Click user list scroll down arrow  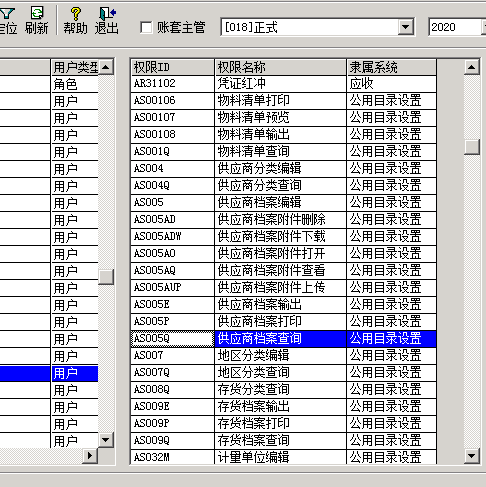(x=106, y=440)
